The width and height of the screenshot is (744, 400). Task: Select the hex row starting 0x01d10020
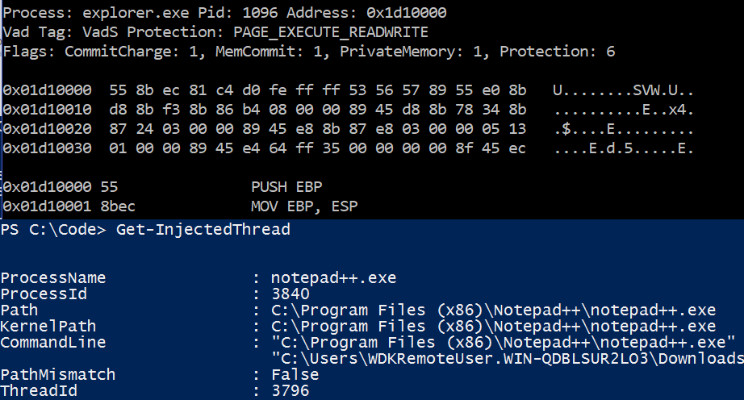[348, 129]
